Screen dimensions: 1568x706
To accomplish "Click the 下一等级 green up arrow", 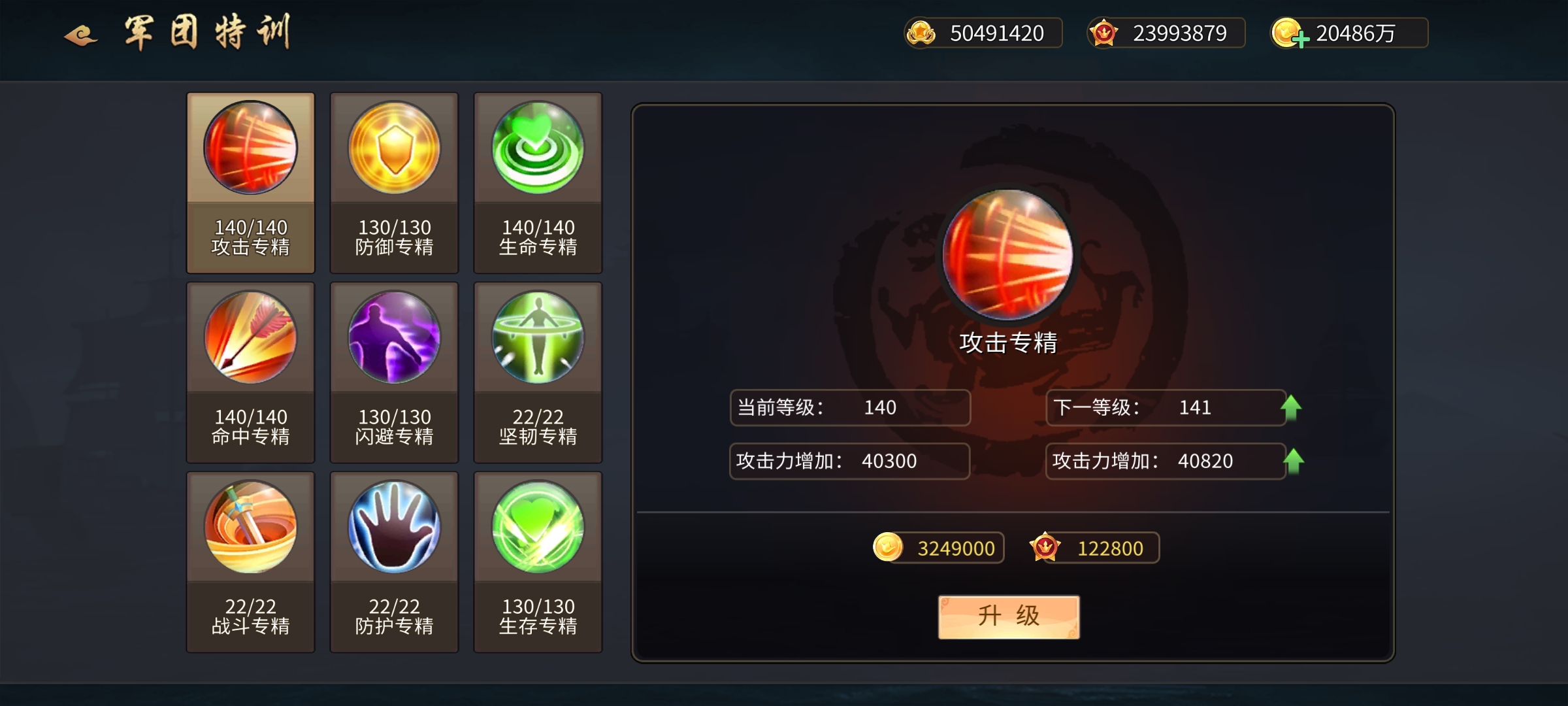I will [x=1291, y=408].
